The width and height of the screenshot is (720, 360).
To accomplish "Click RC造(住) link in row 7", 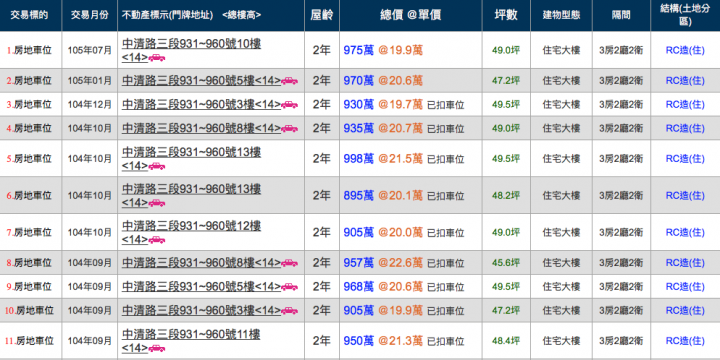I will click(x=685, y=232).
